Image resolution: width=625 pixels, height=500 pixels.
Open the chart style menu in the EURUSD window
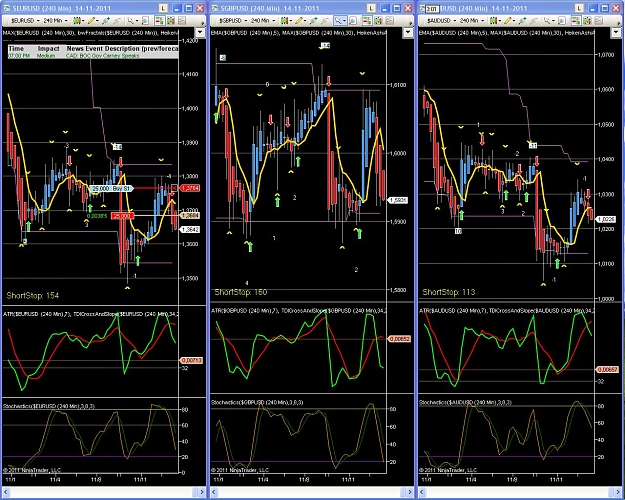click(79, 20)
